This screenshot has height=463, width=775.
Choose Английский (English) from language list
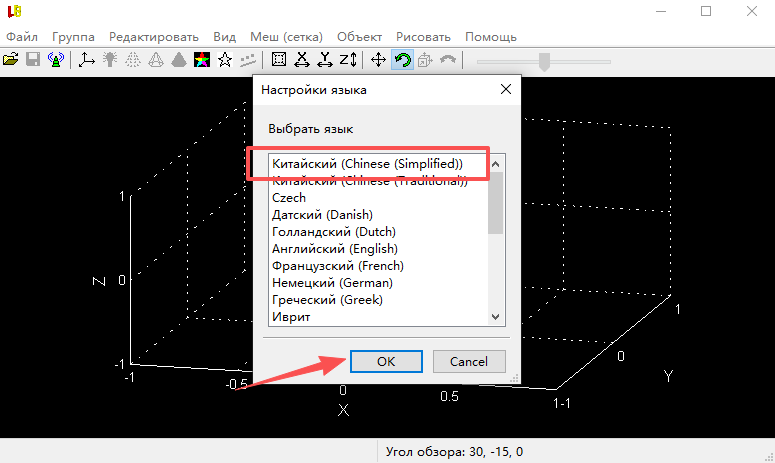pos(334,248)
